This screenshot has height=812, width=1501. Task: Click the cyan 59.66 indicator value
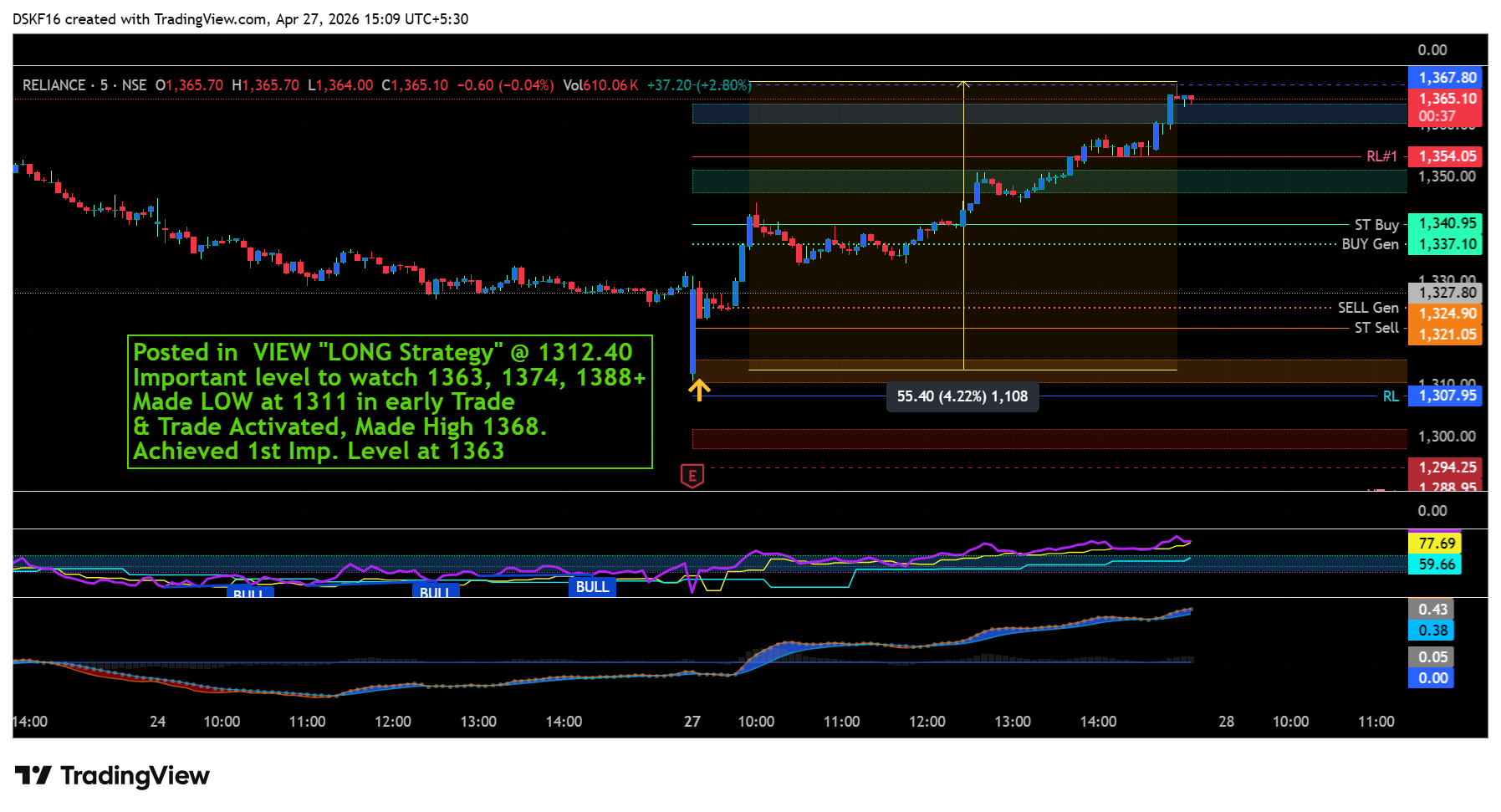coord(1436,564)
